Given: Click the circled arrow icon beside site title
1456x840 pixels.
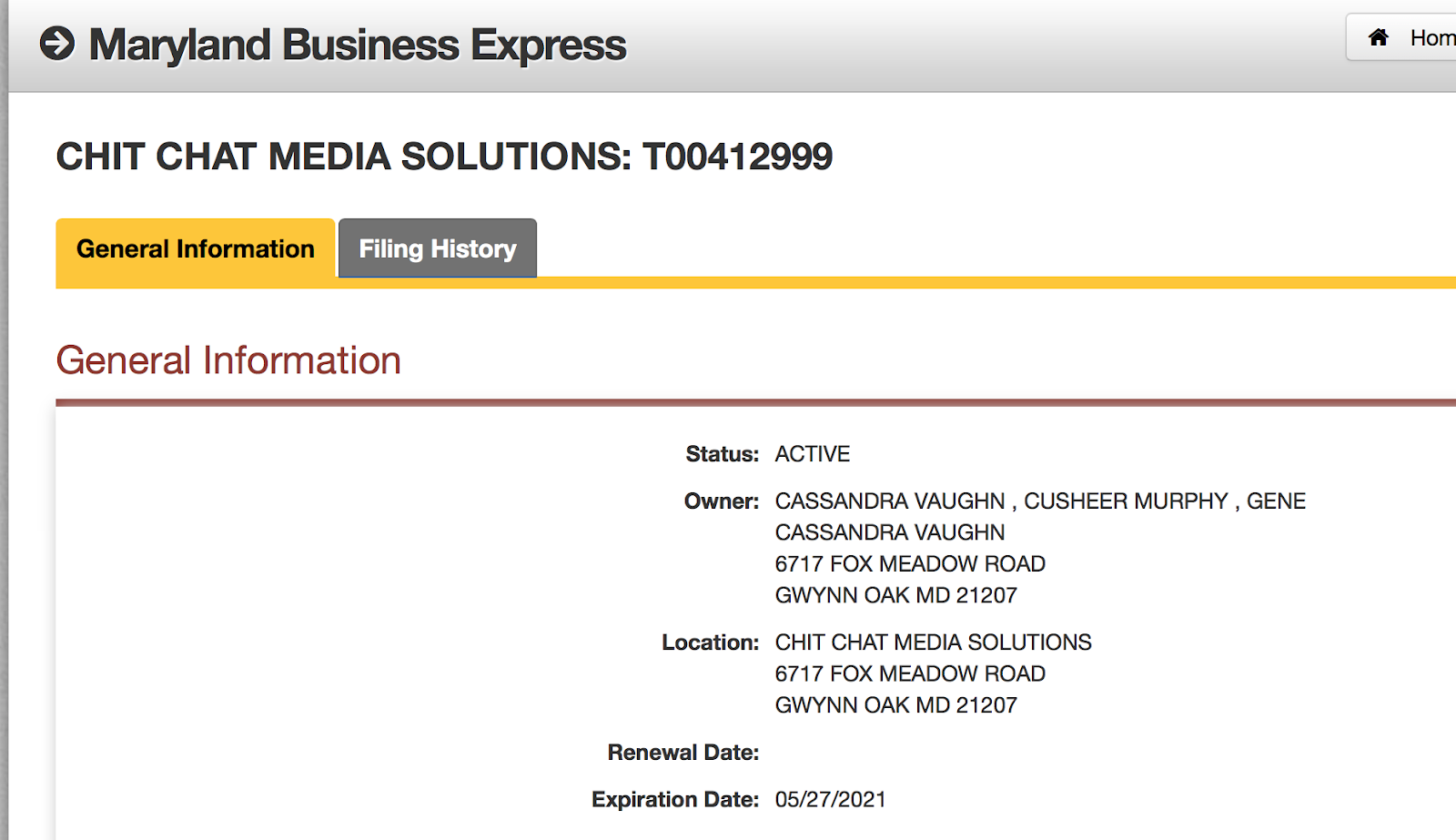Looking at the screenshot, I should 57,44.
